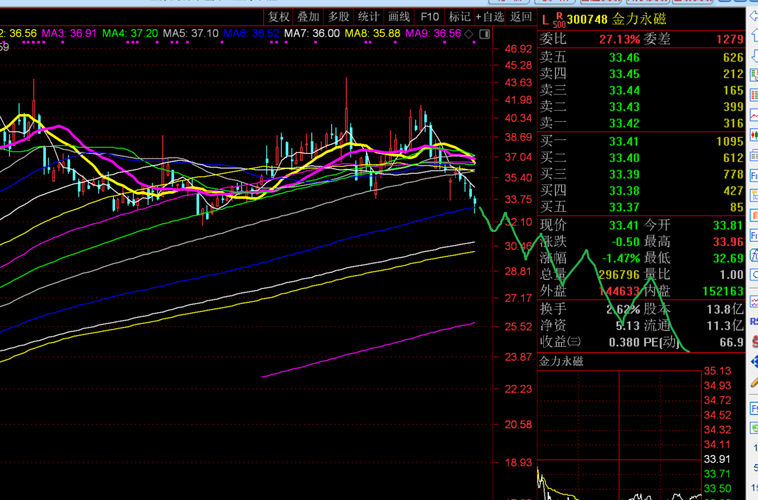Click the 委比 27.13% value
The height and width of the screenshot is (500, 758).
pyautogui.click(x=620, y=39)
